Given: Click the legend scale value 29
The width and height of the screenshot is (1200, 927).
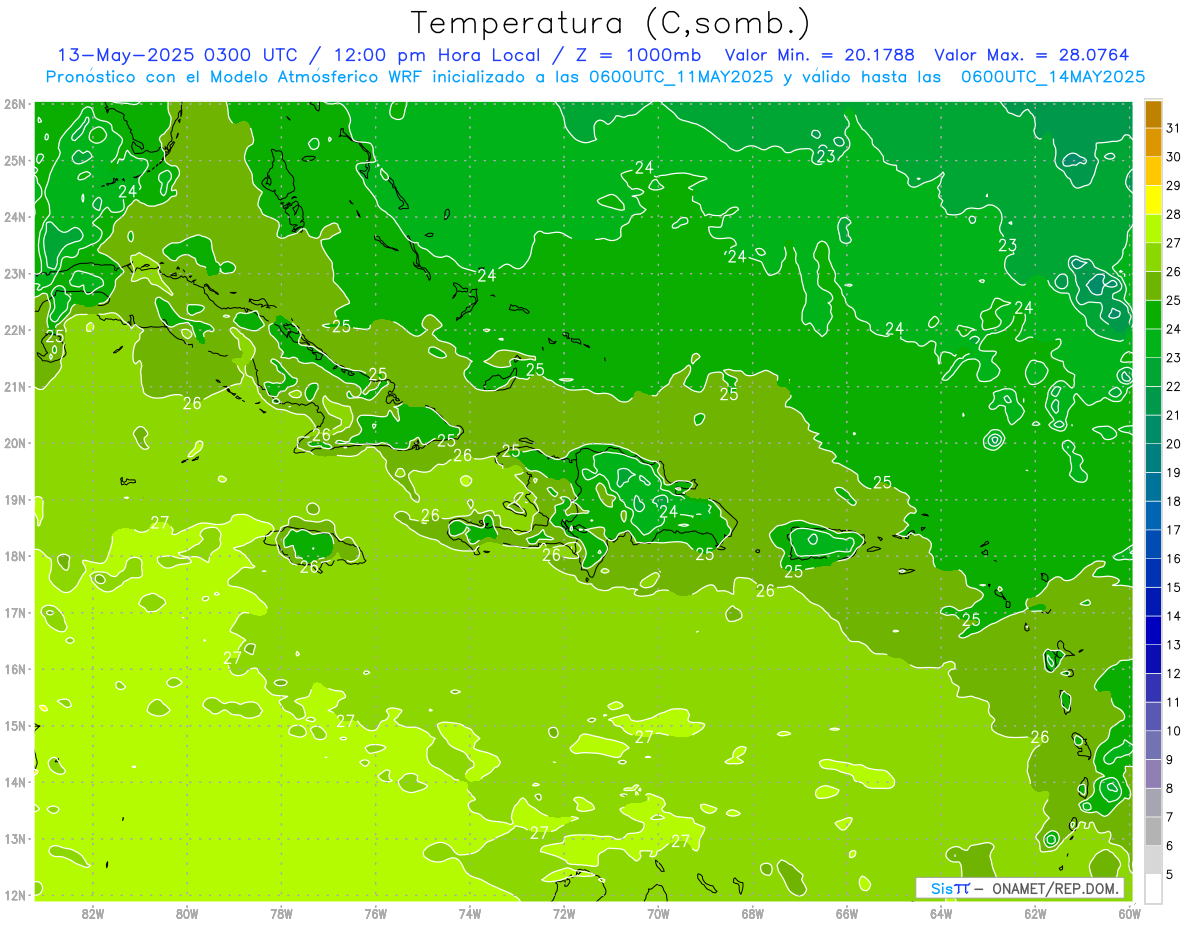Looking at the screenshot, I should coord(1173,187).
